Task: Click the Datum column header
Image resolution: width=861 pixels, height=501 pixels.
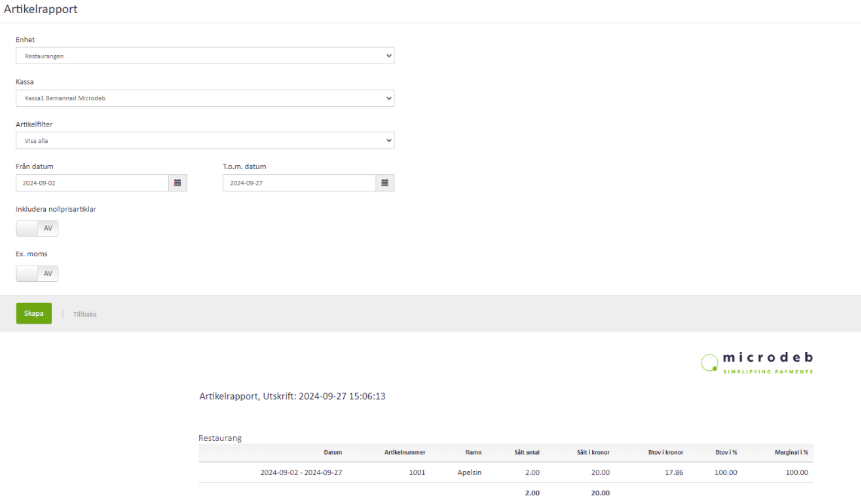Action: 332,452
